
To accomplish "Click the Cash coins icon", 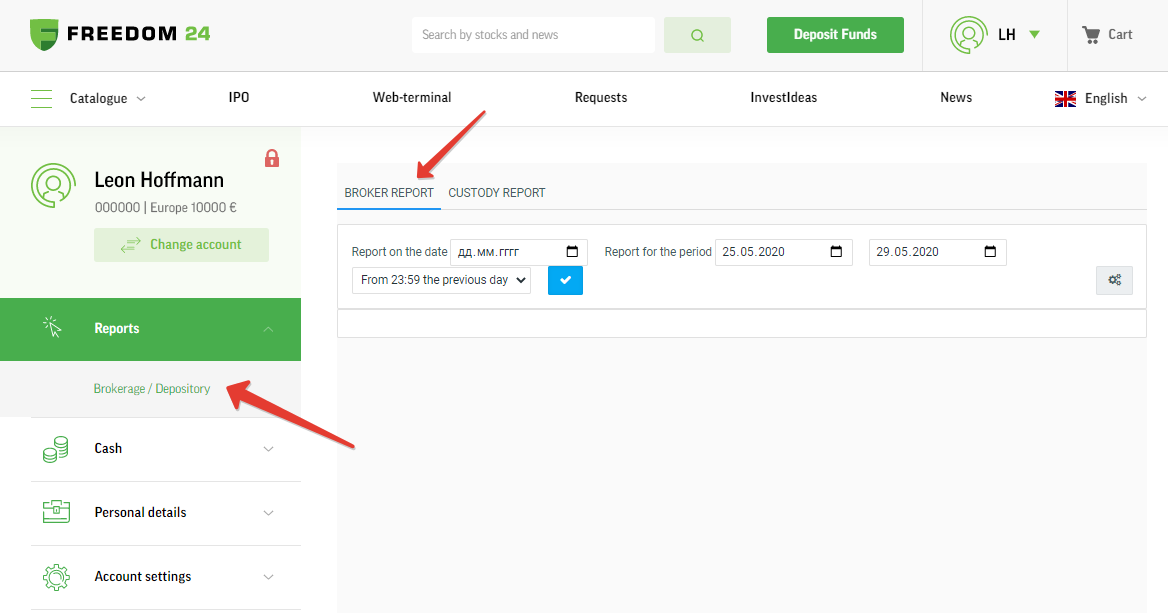I will click(56, 449).
